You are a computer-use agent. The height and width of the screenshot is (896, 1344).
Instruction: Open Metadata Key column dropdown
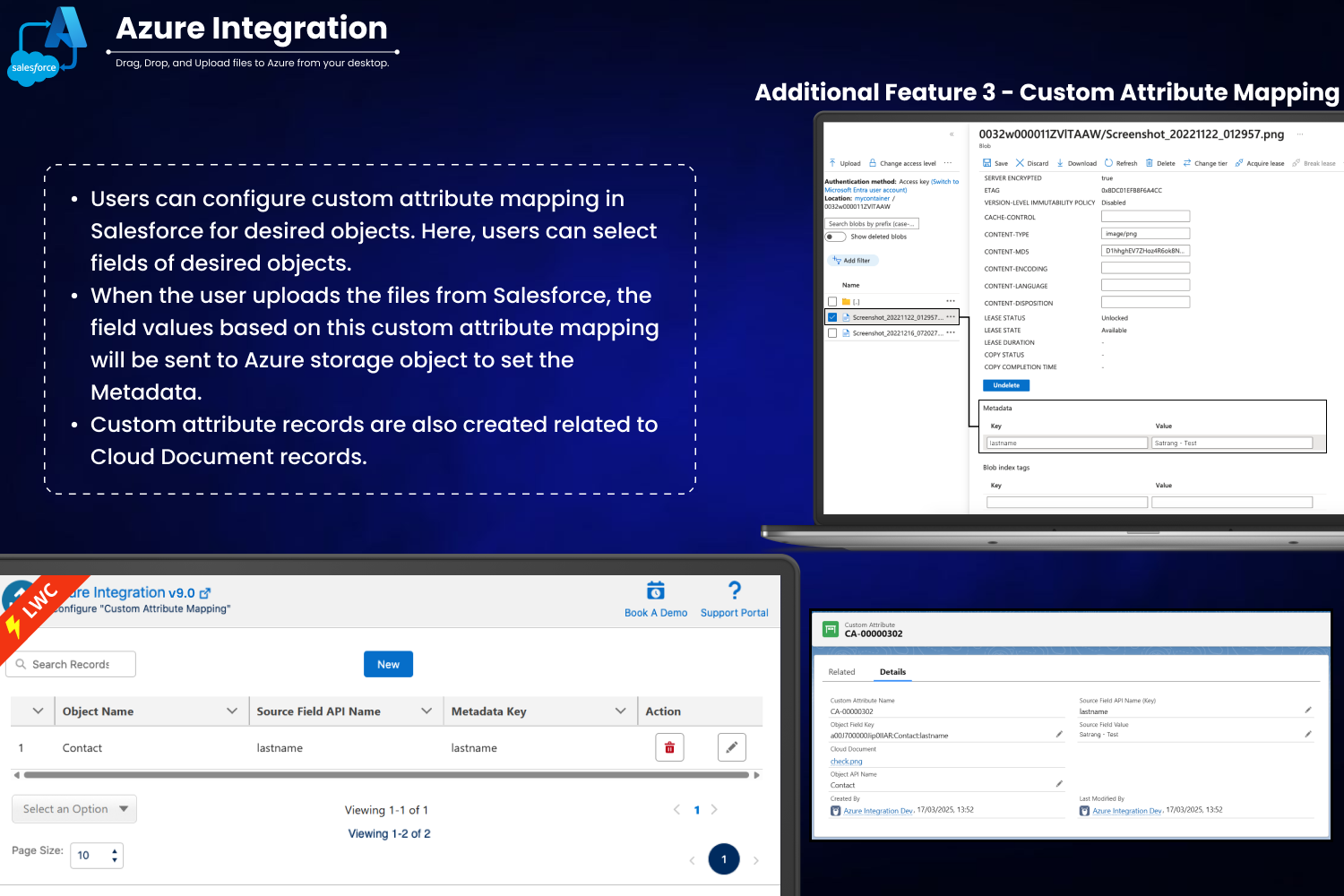click(620, 711)
